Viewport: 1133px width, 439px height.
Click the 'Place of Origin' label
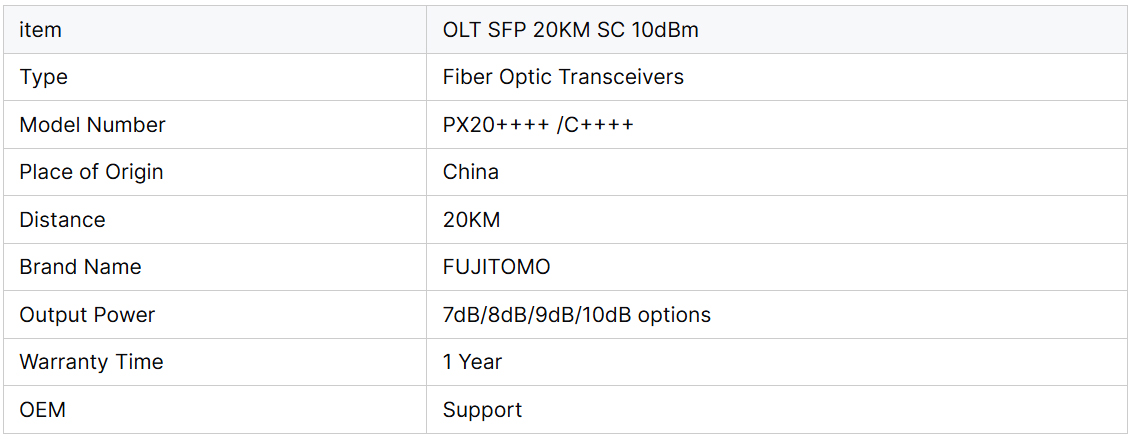click(91, 172)
